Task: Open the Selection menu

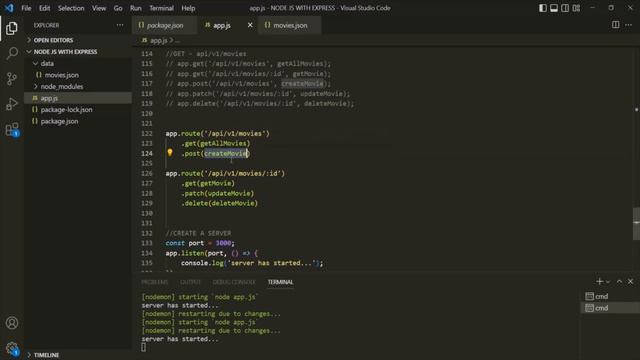Action: [71, 8]
